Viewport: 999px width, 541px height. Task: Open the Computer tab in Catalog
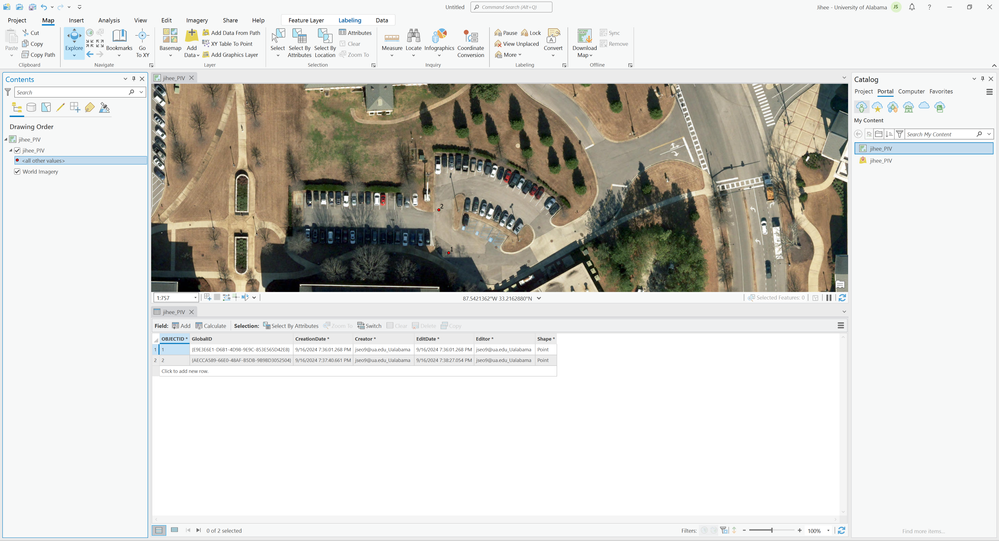pos(911,91)
